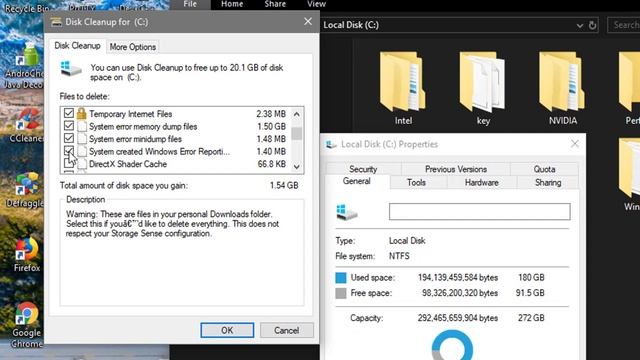Close the Disk Cleanup dialog window

pos(308,21)
